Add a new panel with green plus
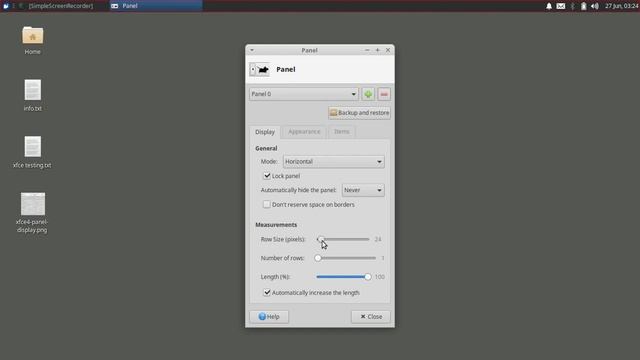Viewport: 640px width, 360px height. click(x=368, y=94)
